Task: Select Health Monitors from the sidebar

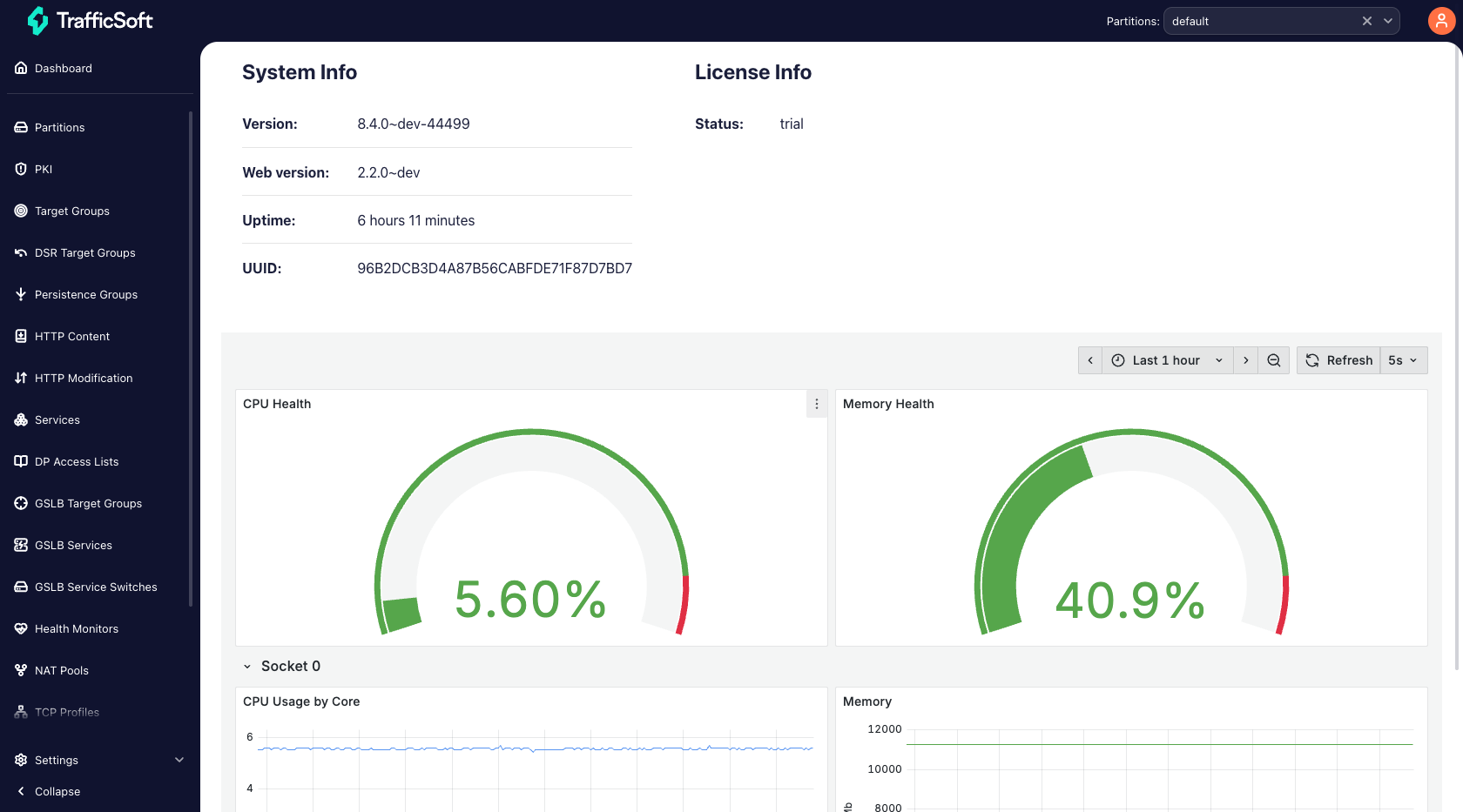Action: (x=77, y=628)
